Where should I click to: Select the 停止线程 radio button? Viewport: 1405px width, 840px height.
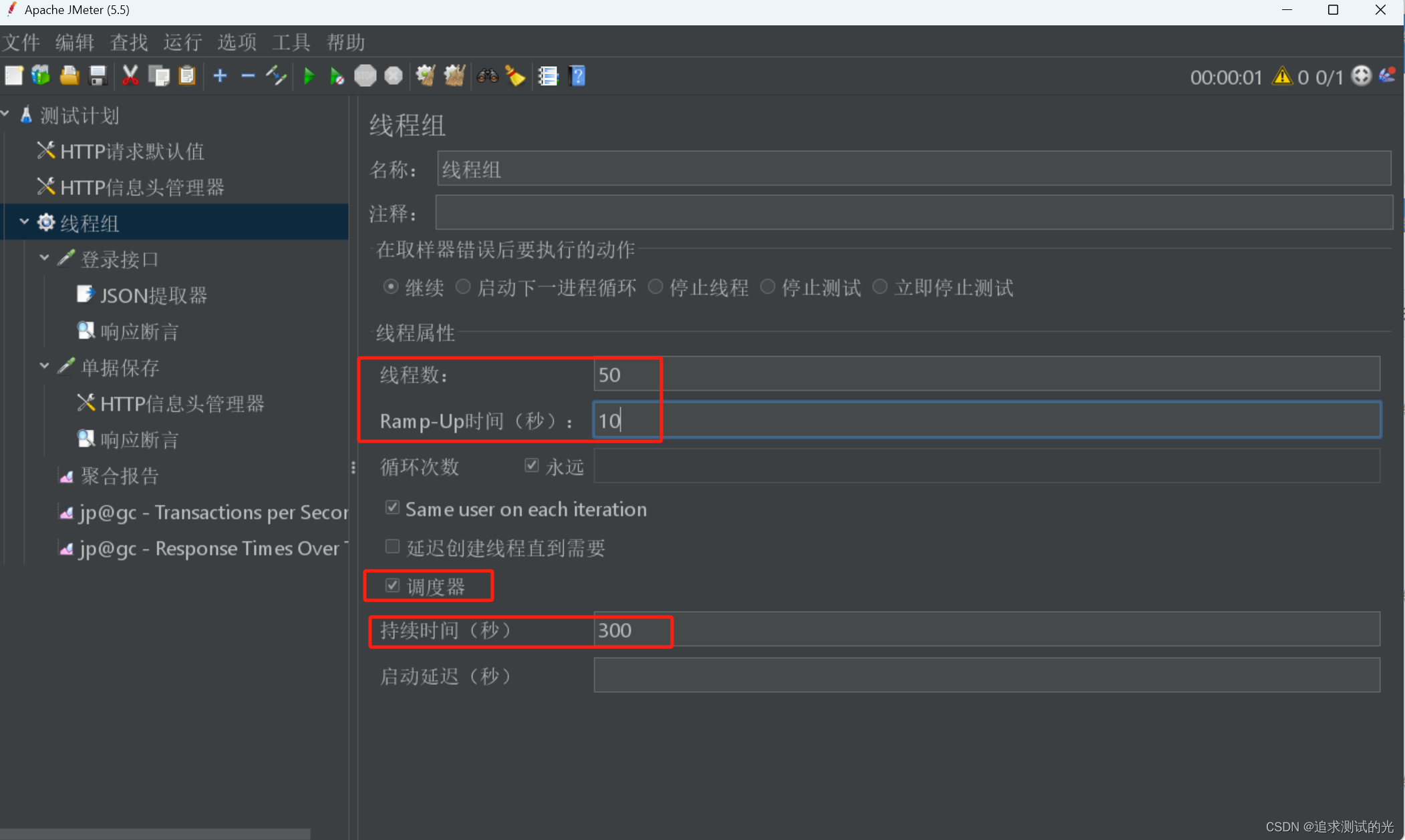tap(655, 287)
